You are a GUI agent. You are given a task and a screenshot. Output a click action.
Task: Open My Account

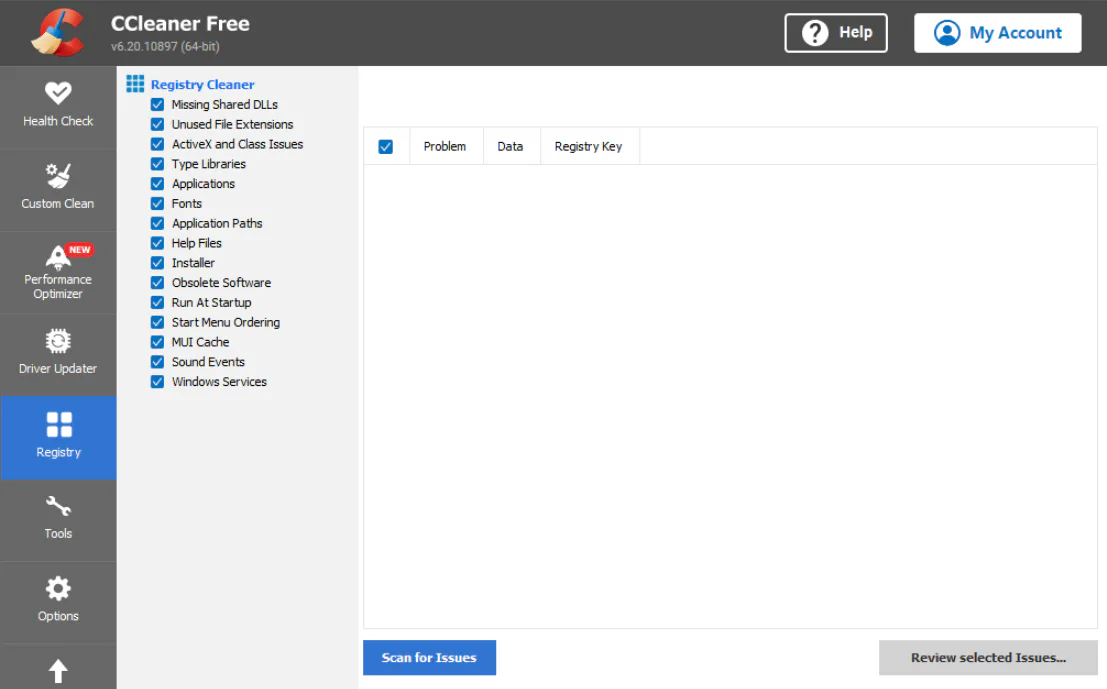997,32
